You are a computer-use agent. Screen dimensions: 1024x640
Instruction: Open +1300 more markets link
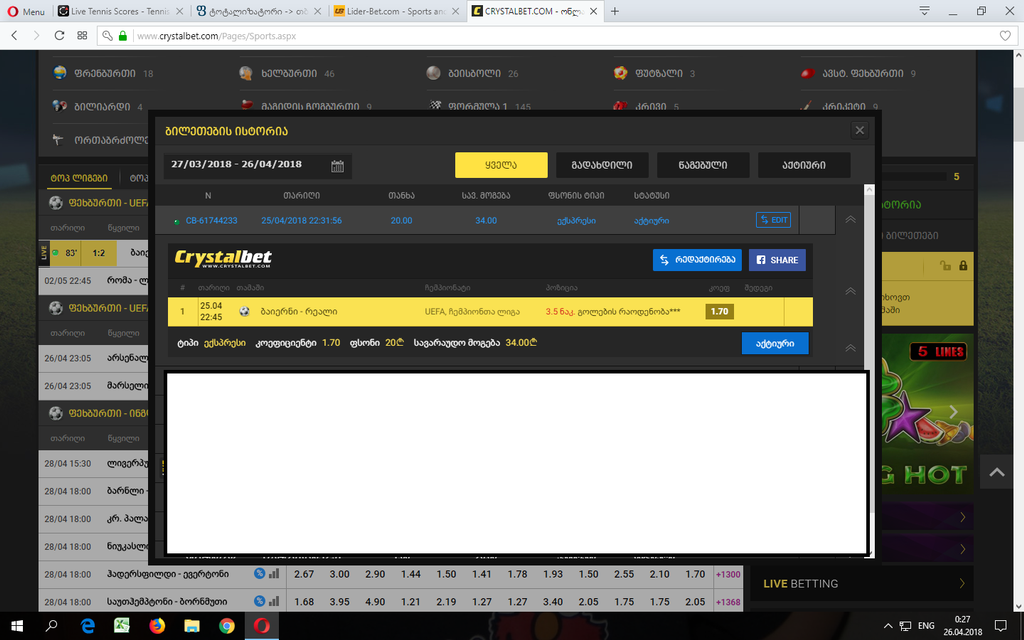point(728,575)
